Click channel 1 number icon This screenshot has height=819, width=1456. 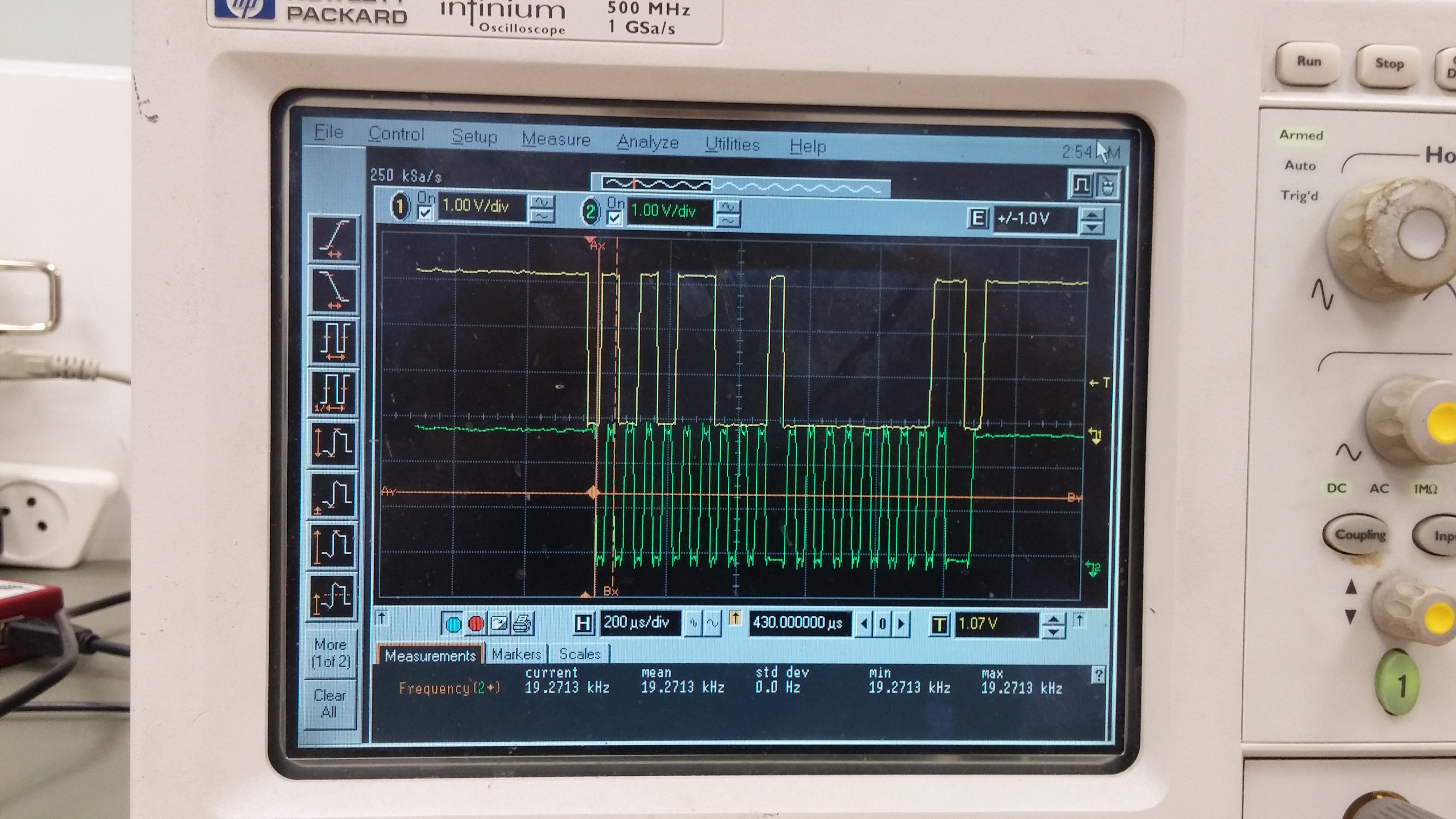point(400,206)
